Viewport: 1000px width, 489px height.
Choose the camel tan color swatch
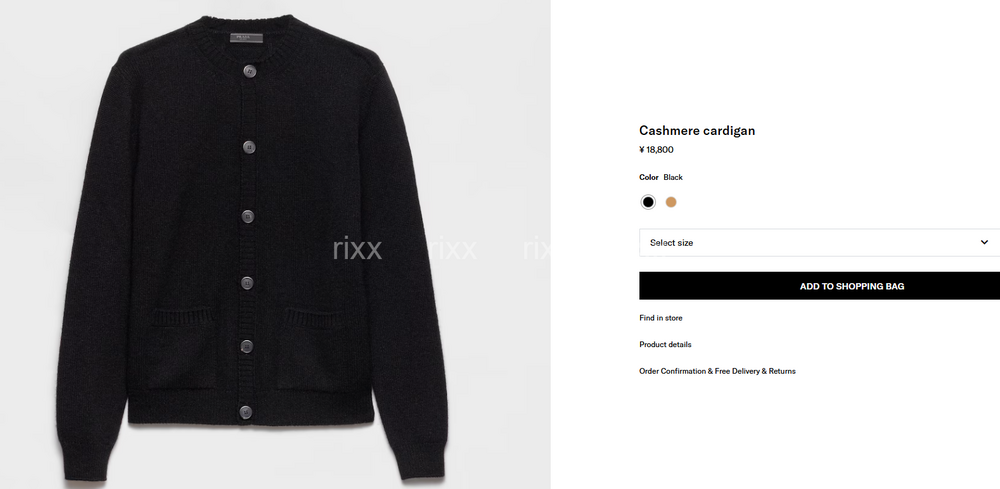671,202
